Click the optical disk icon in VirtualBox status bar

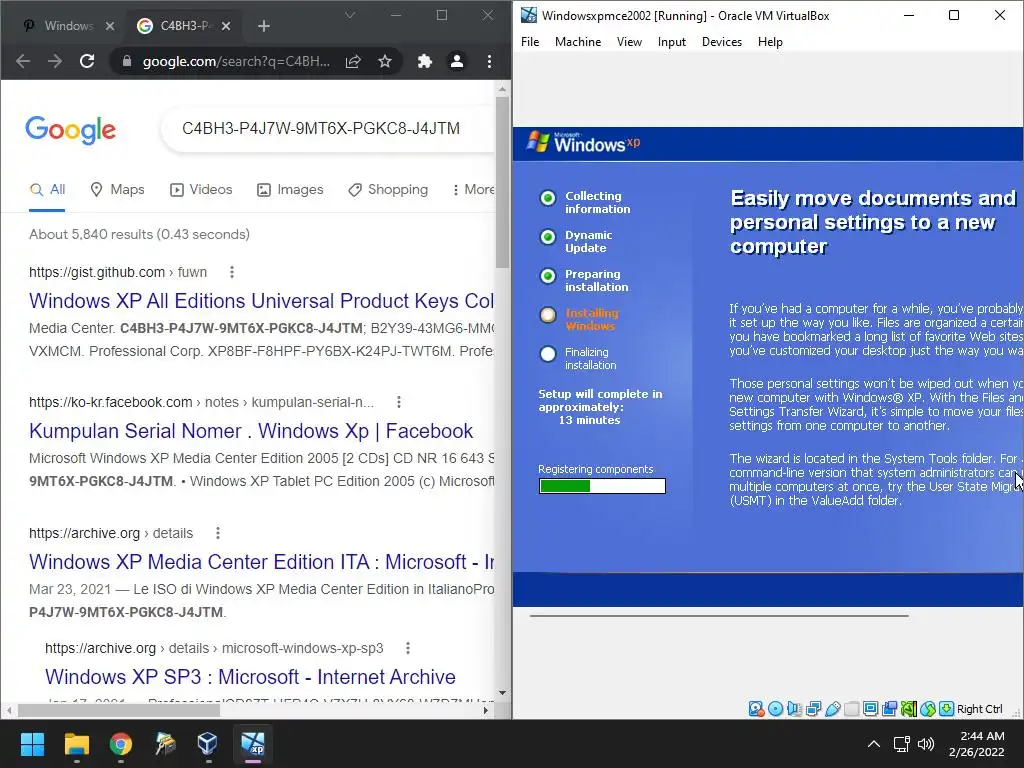coord(775,709)
